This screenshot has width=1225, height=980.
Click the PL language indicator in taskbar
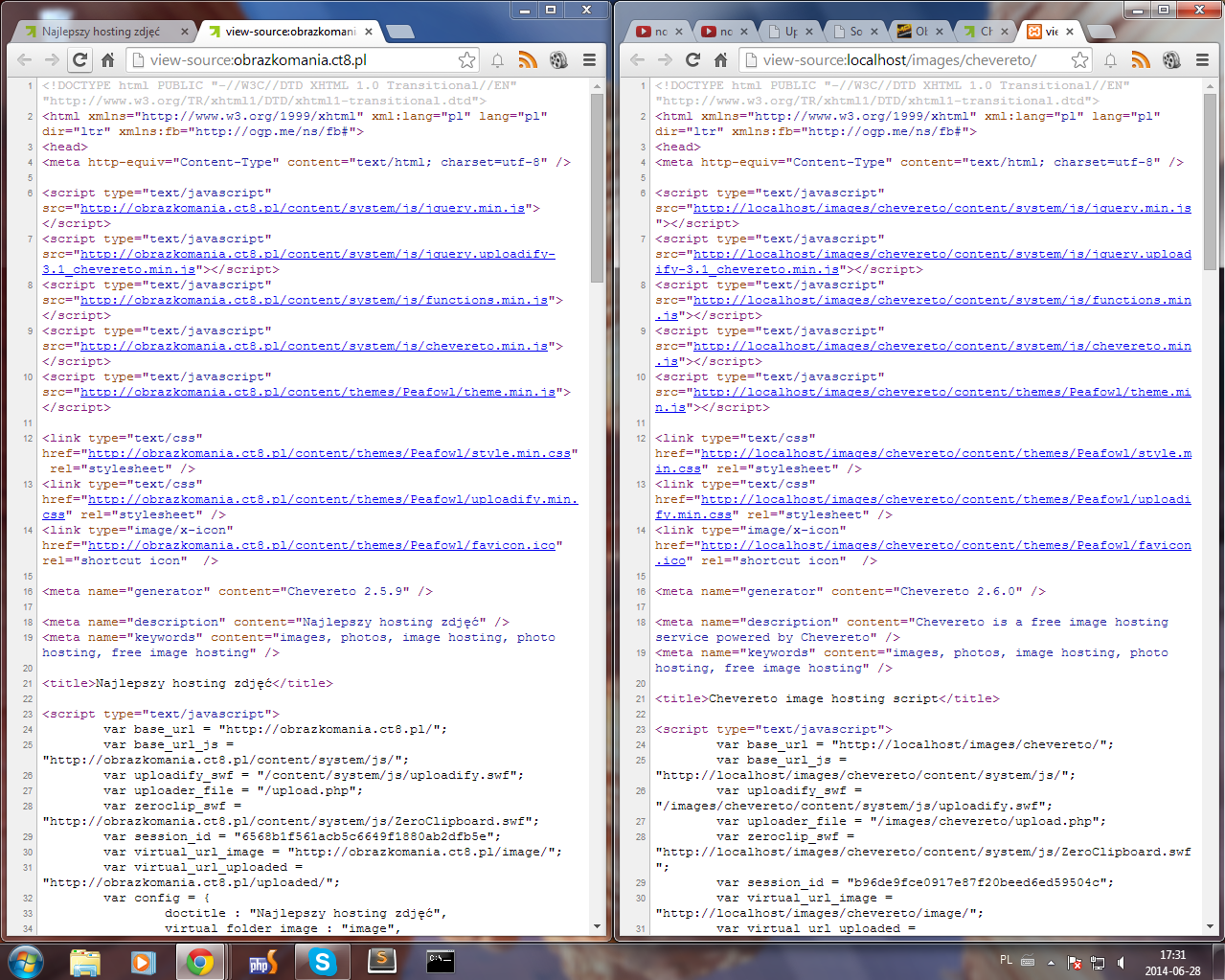tap(1006, 959)
